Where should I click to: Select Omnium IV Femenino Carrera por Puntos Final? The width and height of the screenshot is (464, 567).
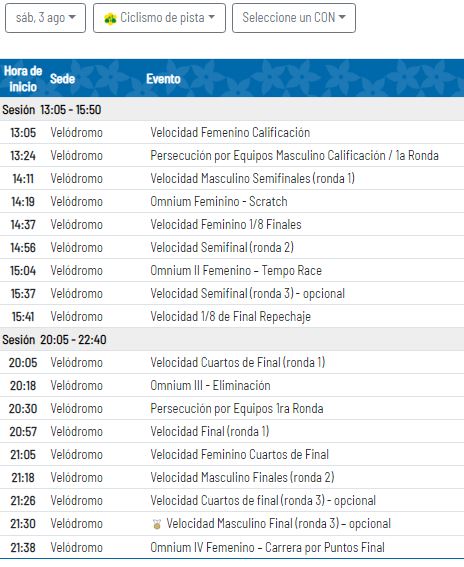tap(232, 547)
